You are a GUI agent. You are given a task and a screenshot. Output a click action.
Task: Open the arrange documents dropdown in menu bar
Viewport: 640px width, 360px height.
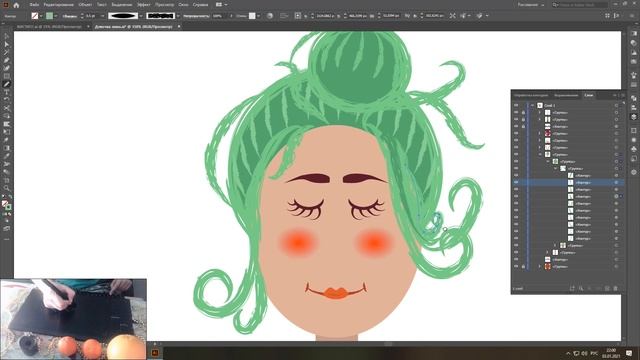221,5
